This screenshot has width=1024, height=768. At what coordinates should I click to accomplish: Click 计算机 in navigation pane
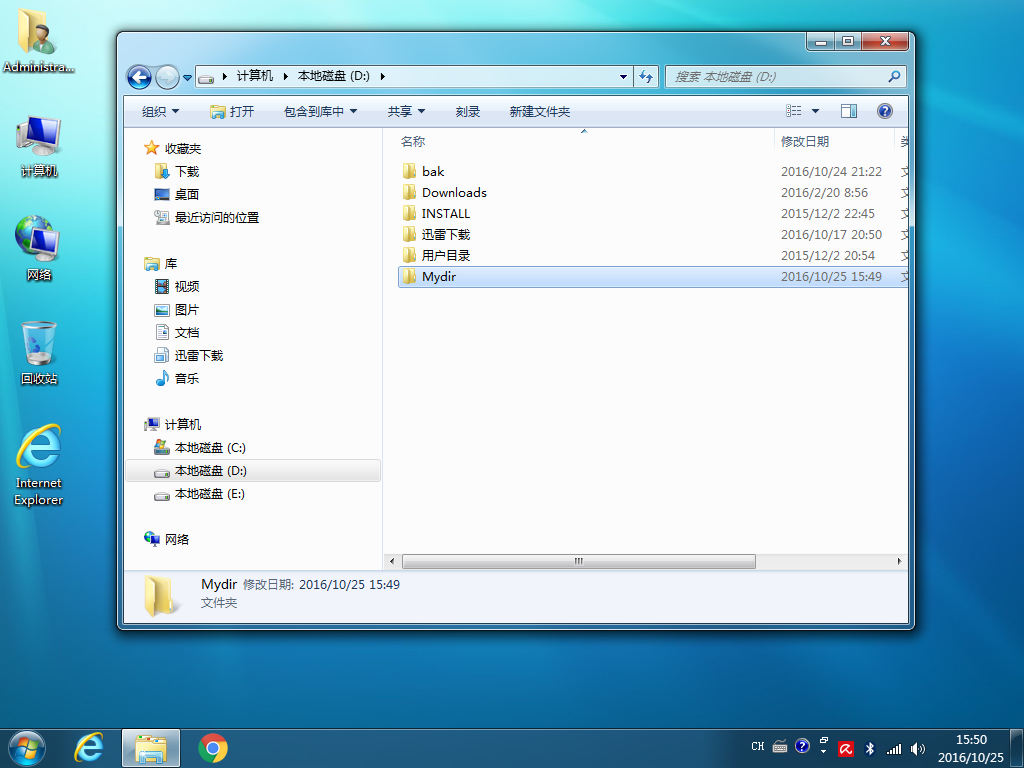pyautogui.click(x=183, y=424)
